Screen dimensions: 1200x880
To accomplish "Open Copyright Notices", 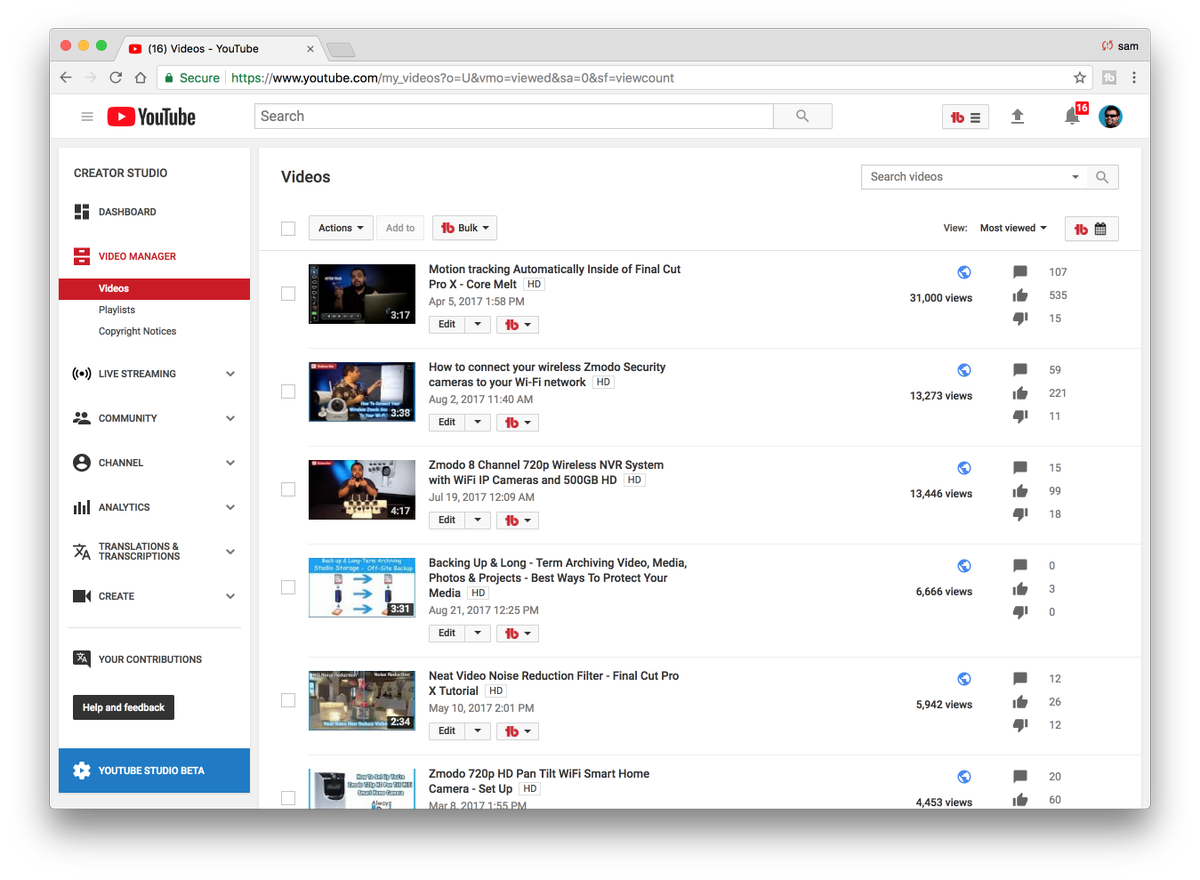I will pos(137,331).
